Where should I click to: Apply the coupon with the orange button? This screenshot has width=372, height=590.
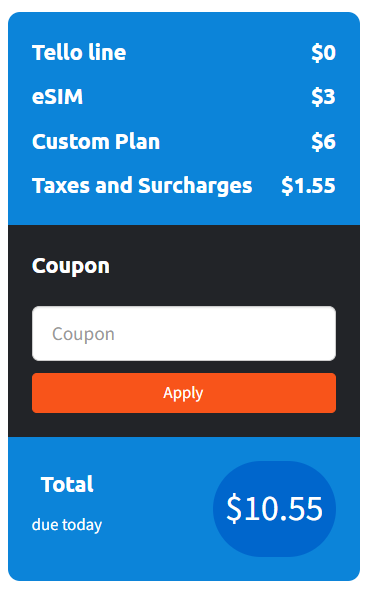[x=184, y=393]
